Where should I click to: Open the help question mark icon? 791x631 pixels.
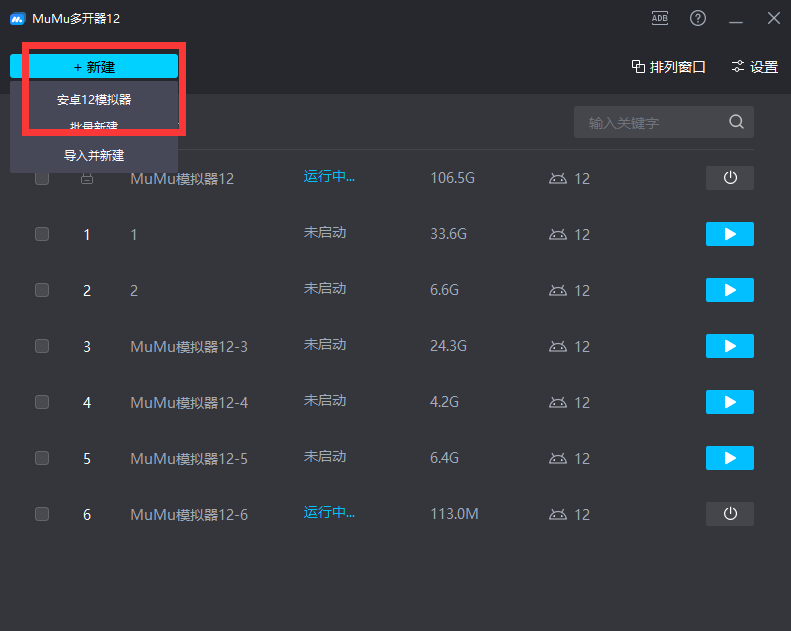pos(698,18)
